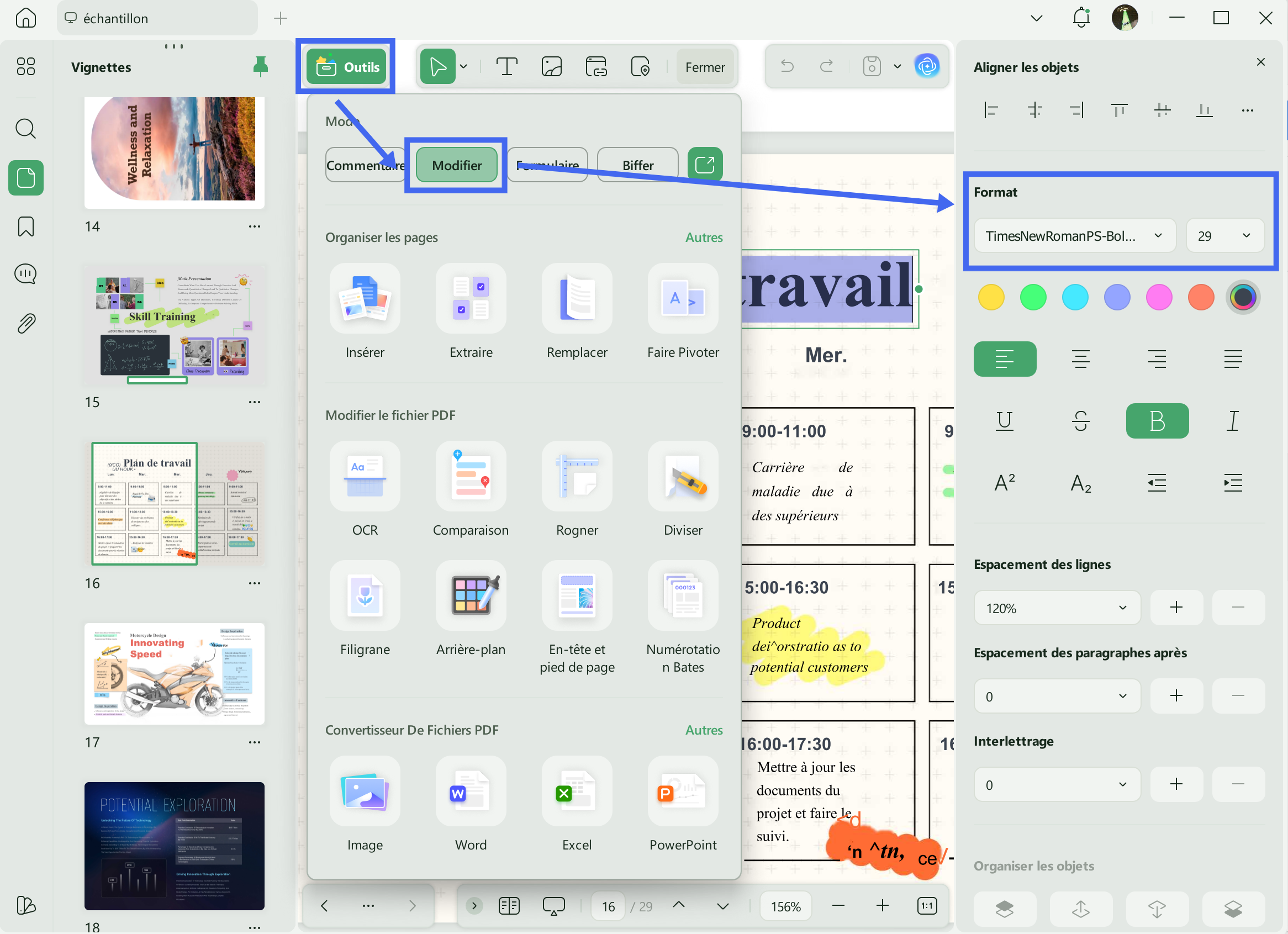
Task: Toggle left text alignment
Action: coord(1005,359)
